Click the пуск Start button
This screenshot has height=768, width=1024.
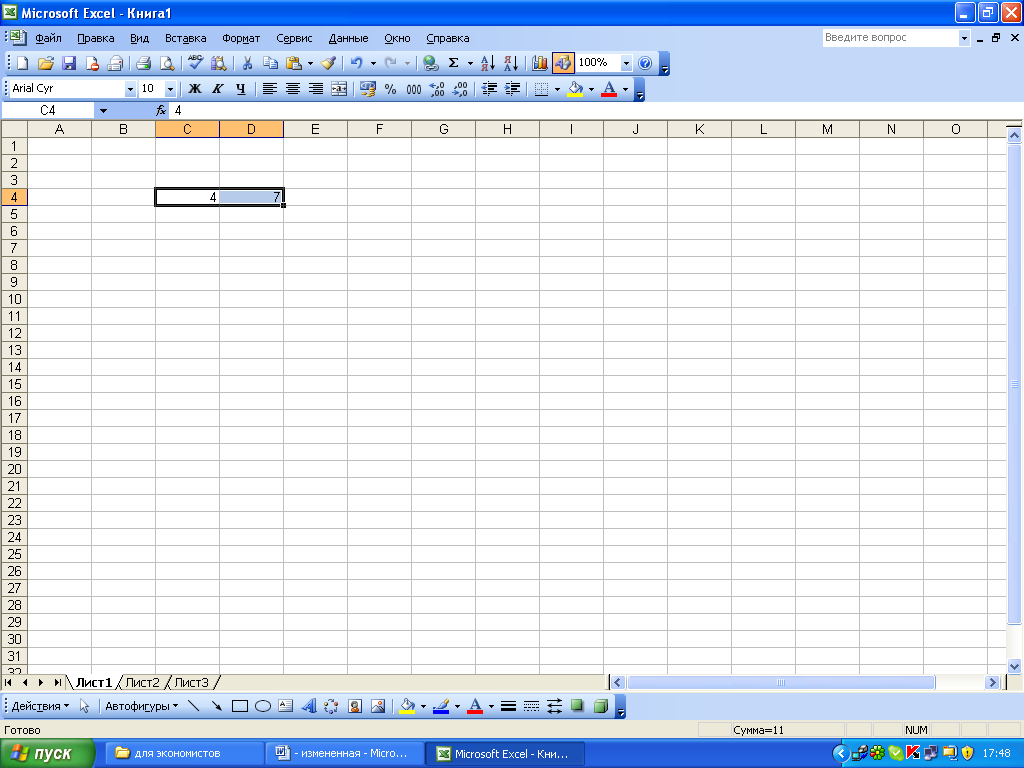point(48,754)
